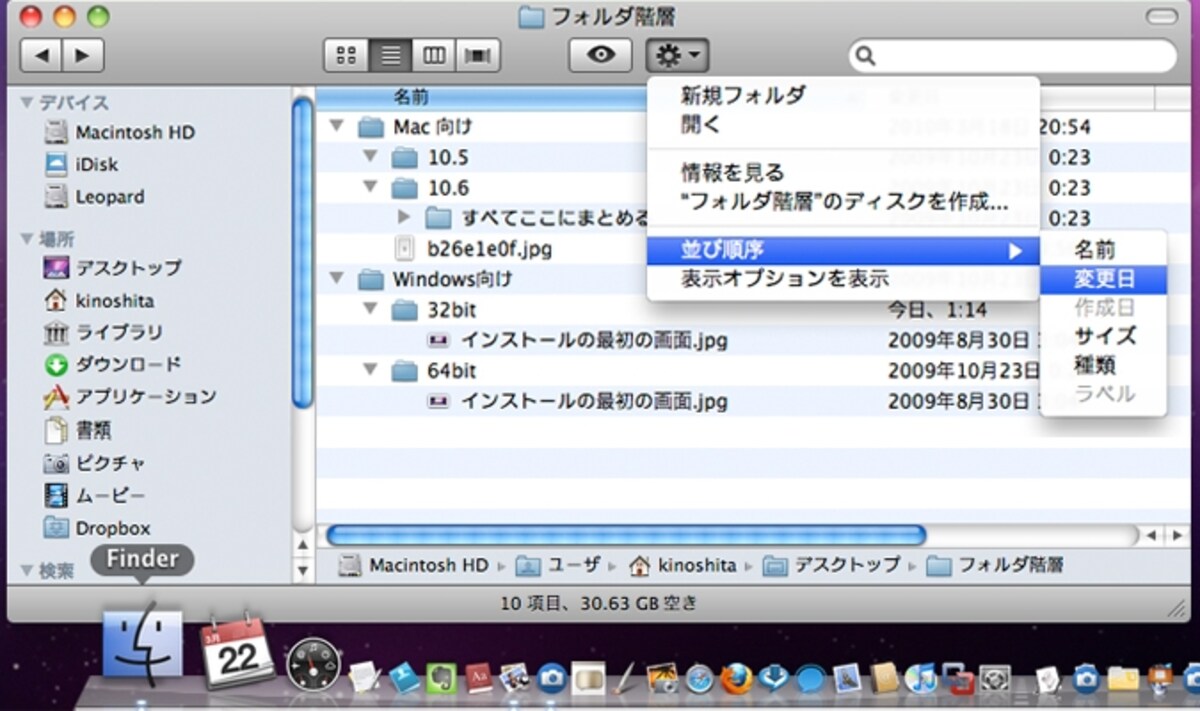
Task: Select インストールの最初の画面.jpg under 64bit
Action: point(593,402)
